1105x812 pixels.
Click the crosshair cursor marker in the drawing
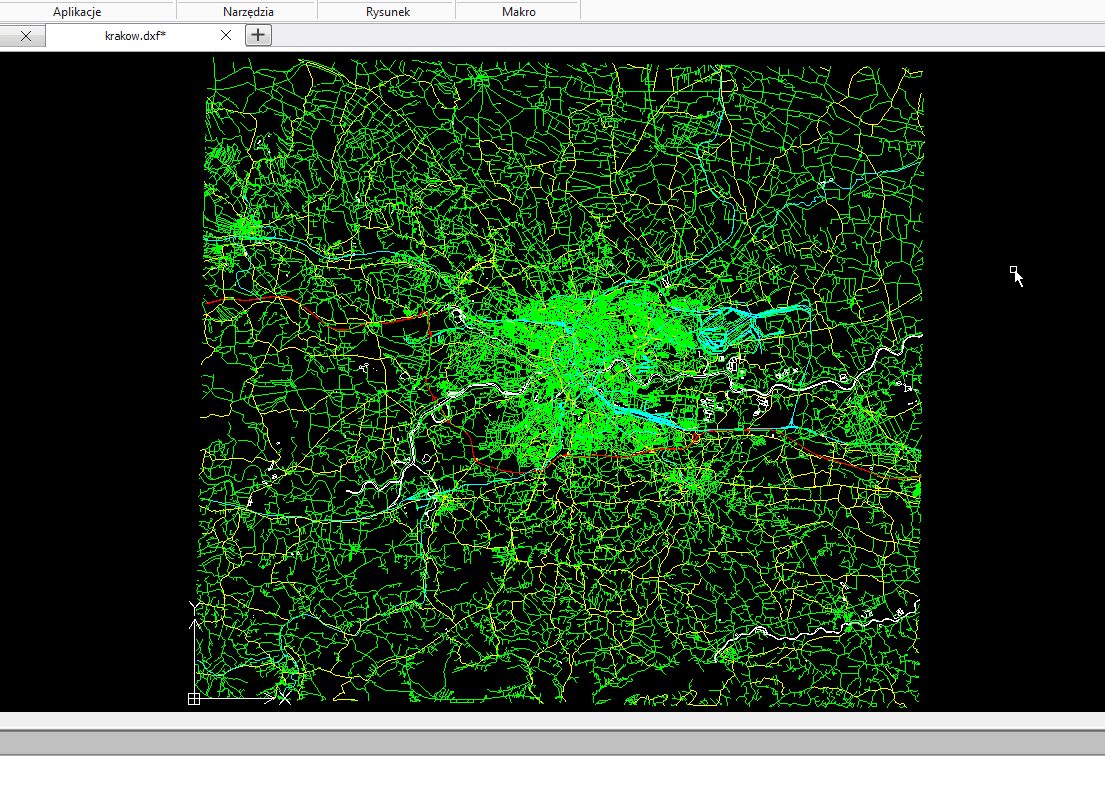[x=1016, y=272]
